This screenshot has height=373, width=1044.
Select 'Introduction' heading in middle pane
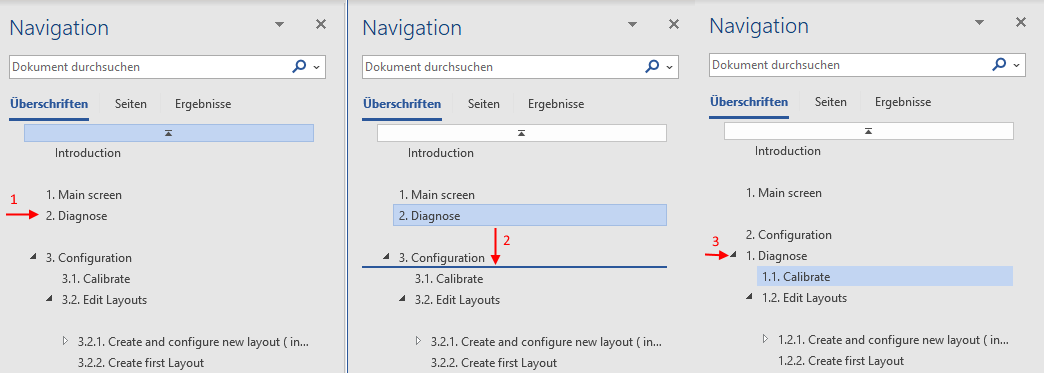[x=441, y=153]
